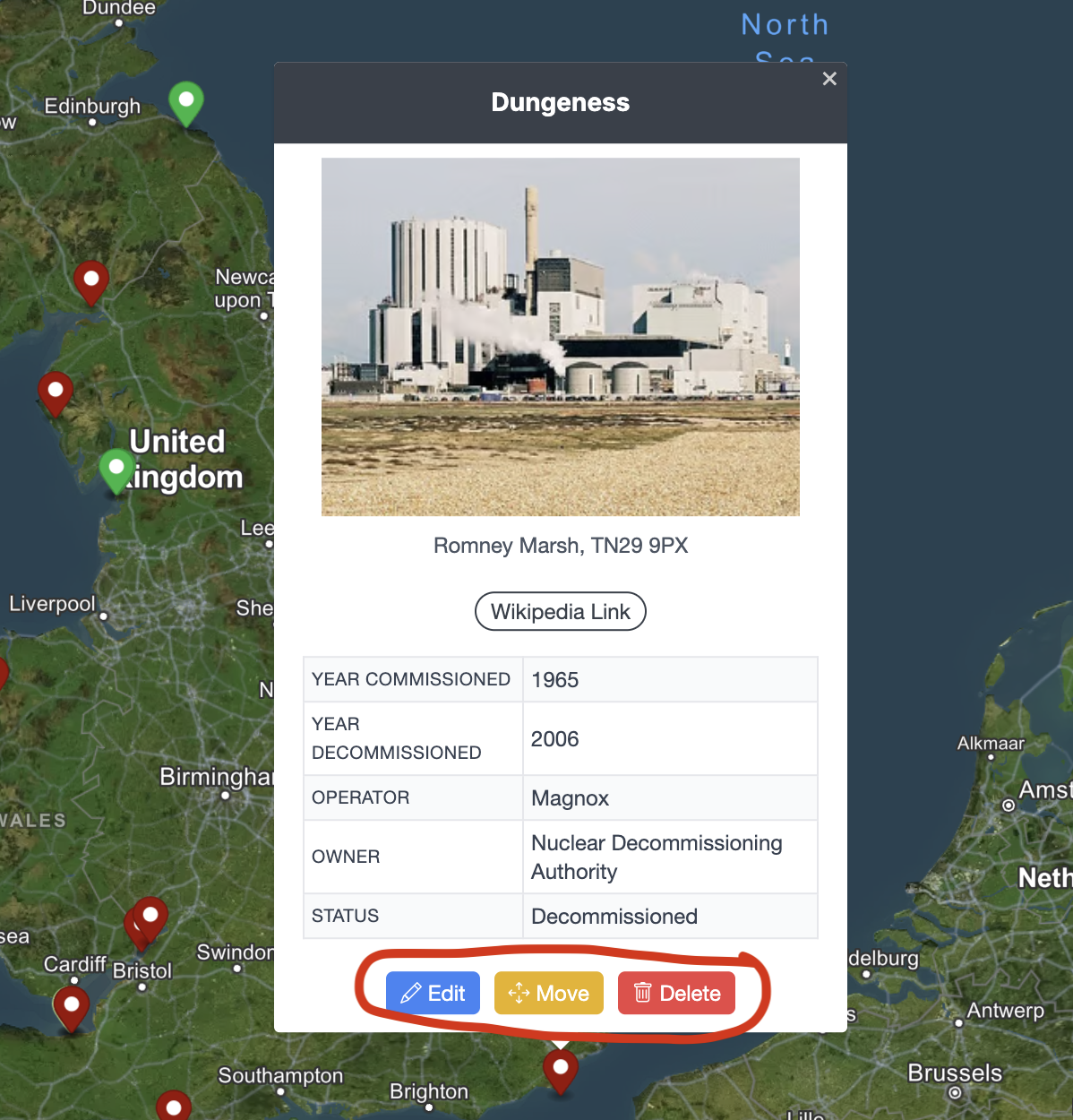1073x1120 pixels.
Task: Select the 1965 year commissioned value
Action: click(555, 680)
